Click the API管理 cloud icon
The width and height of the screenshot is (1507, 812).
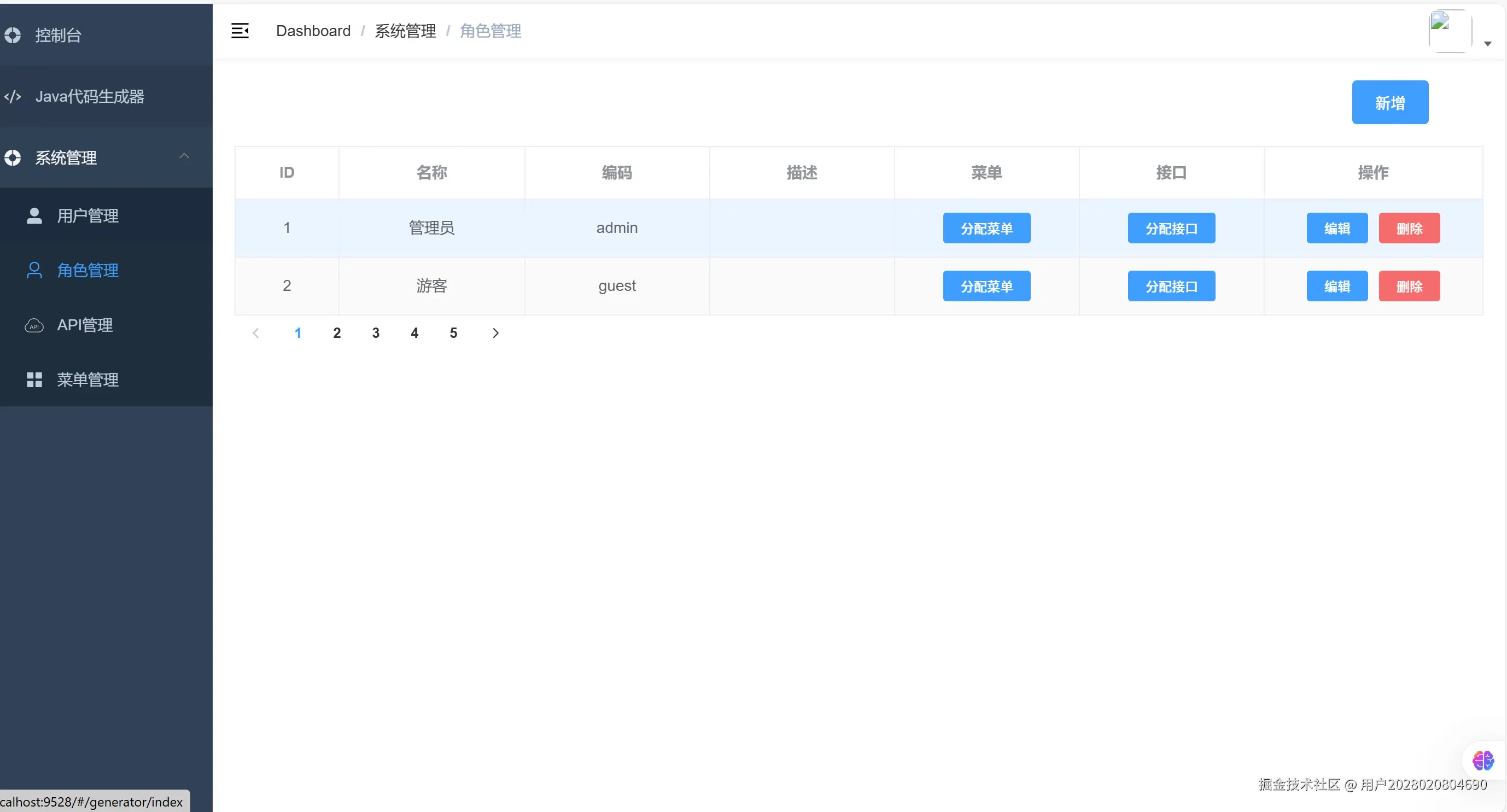click(x=34, y=325)
